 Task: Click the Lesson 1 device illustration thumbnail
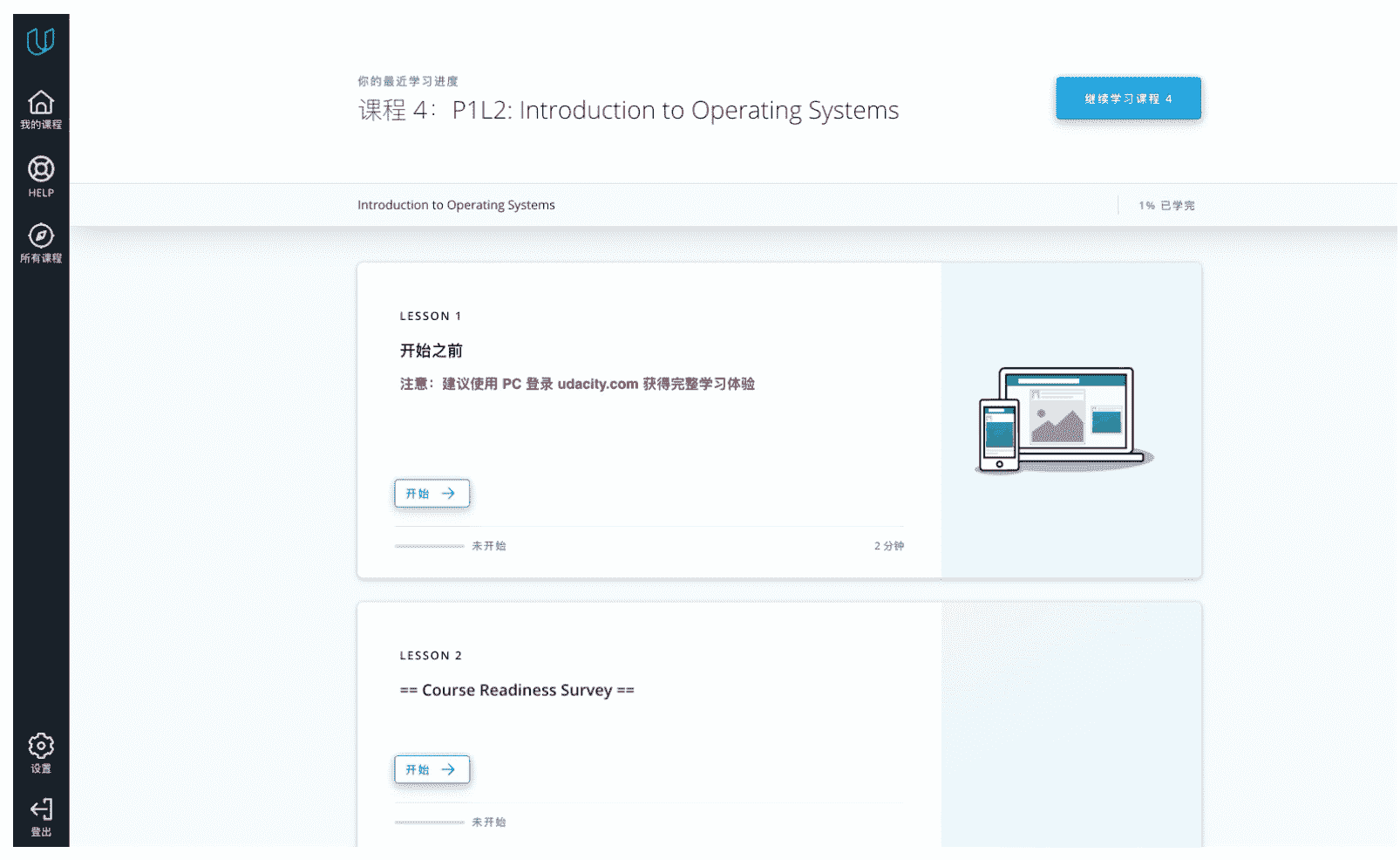(1064, 420)
